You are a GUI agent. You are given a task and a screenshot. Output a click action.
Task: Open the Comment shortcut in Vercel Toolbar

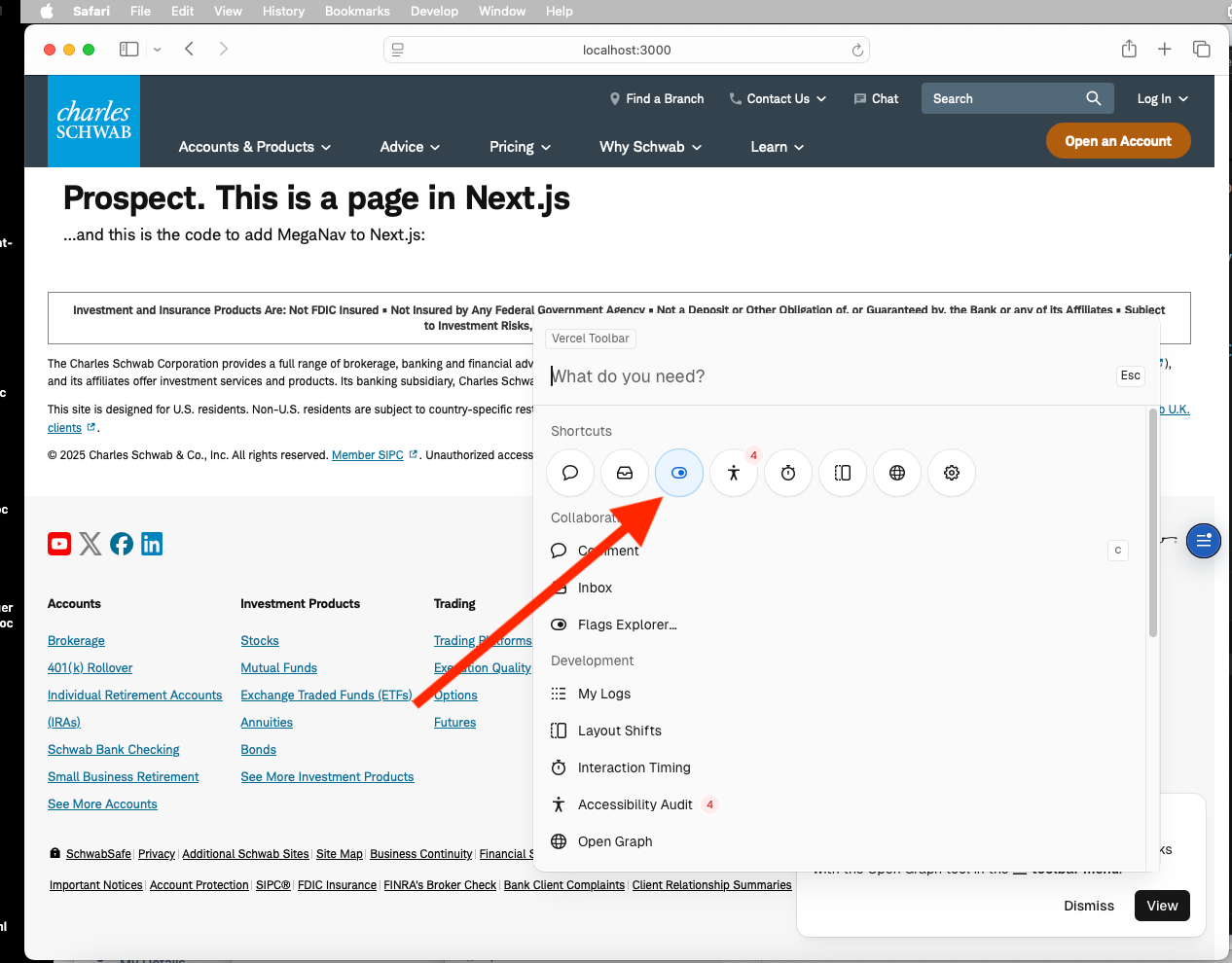coord(569,473)
